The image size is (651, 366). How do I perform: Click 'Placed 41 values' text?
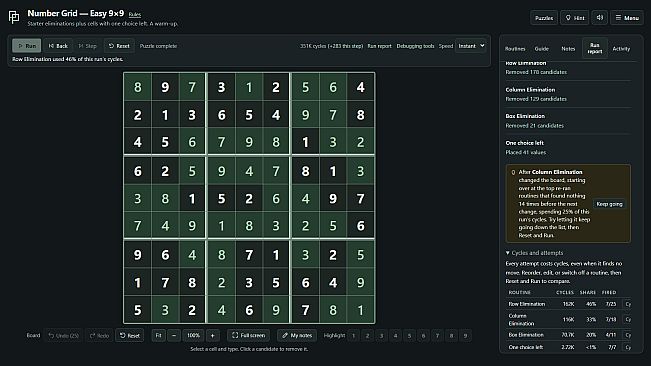[526, 153]
